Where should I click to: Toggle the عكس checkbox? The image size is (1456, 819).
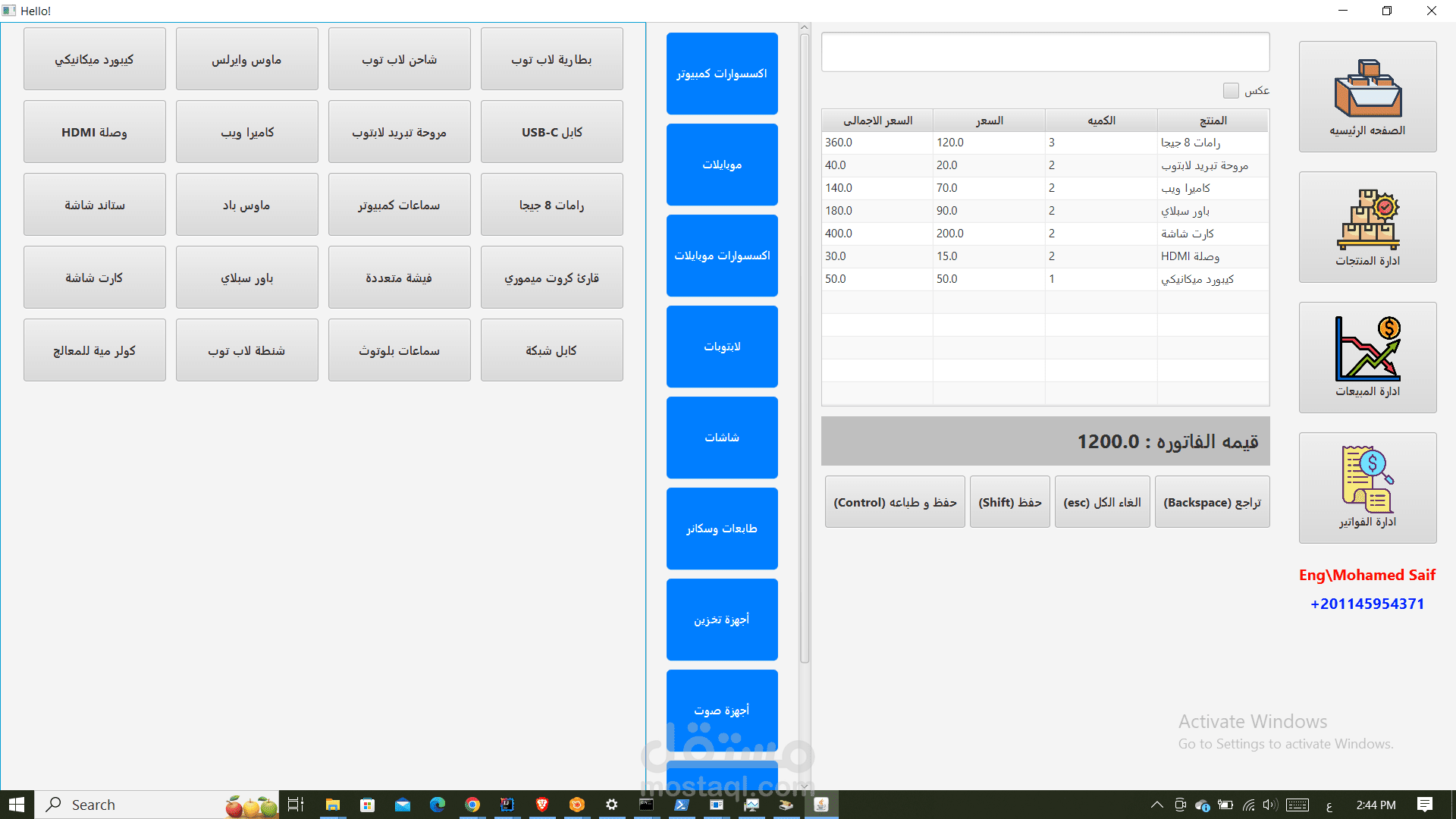click(x=1231, y=90)
